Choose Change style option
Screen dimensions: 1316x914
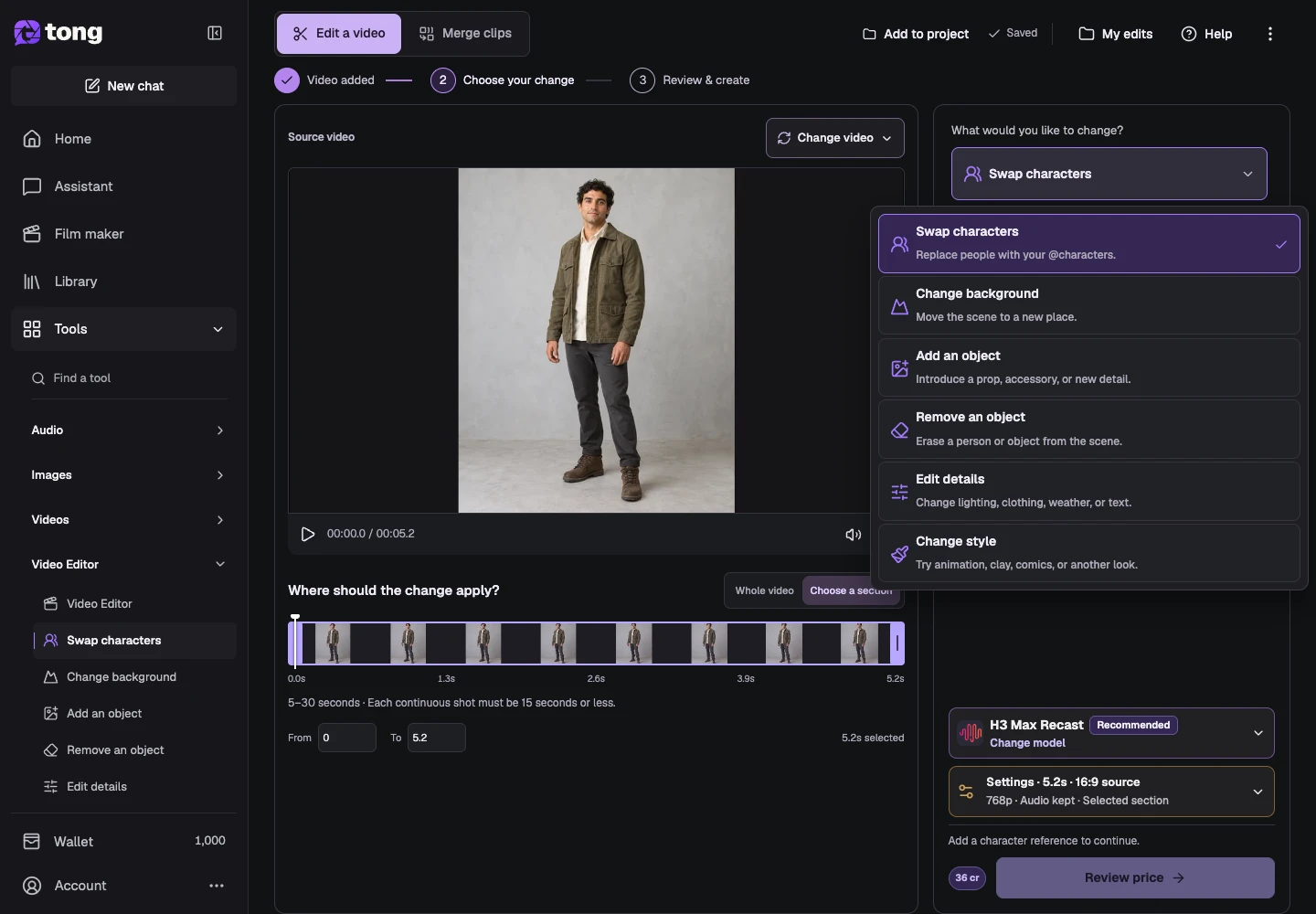coord(1088,553)
